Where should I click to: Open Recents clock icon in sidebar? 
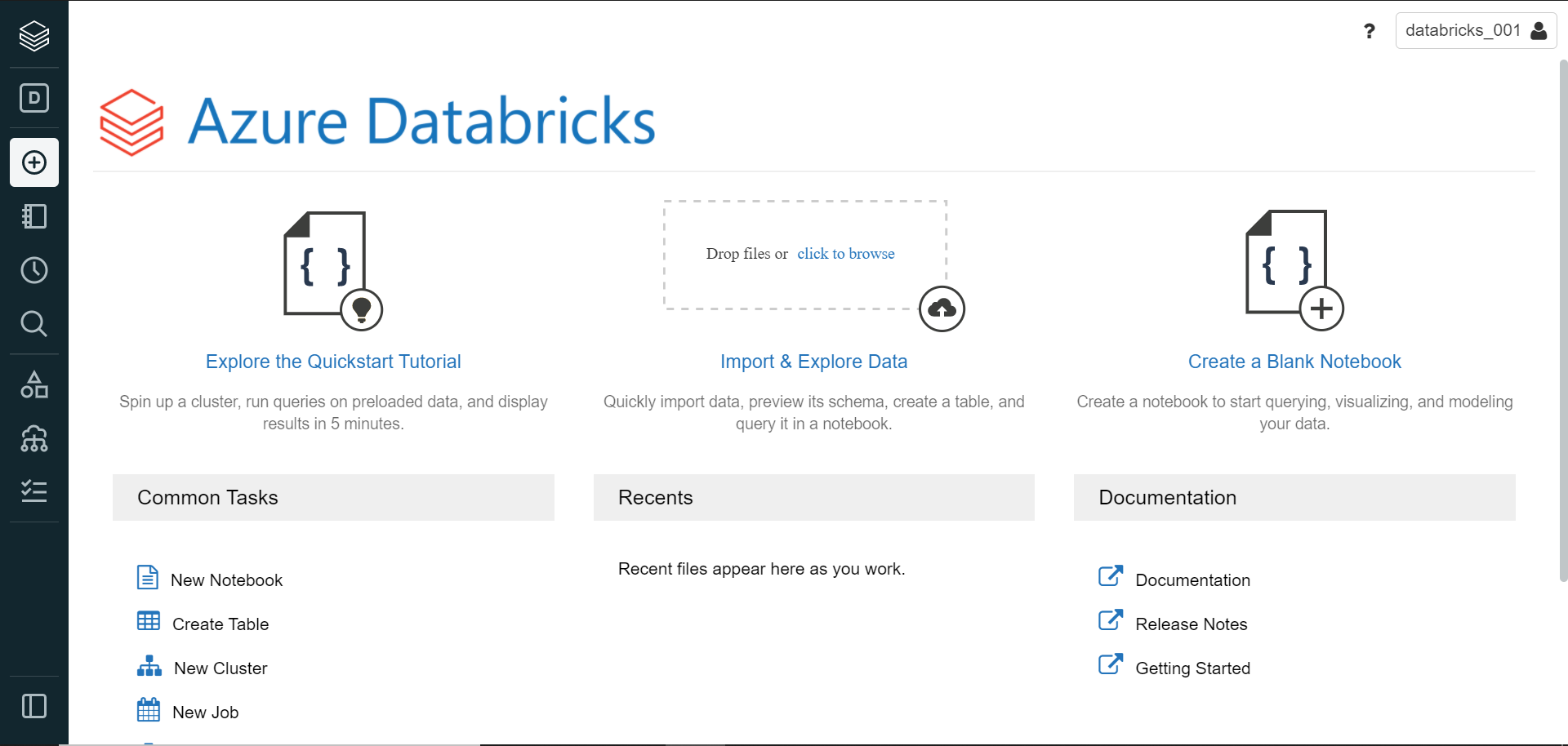click(x=34, y=270)
